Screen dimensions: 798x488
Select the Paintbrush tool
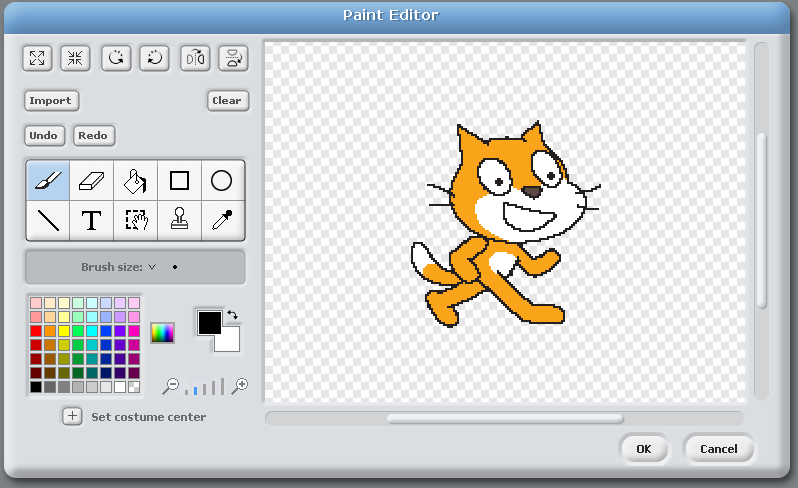click(x=47, y=181)
